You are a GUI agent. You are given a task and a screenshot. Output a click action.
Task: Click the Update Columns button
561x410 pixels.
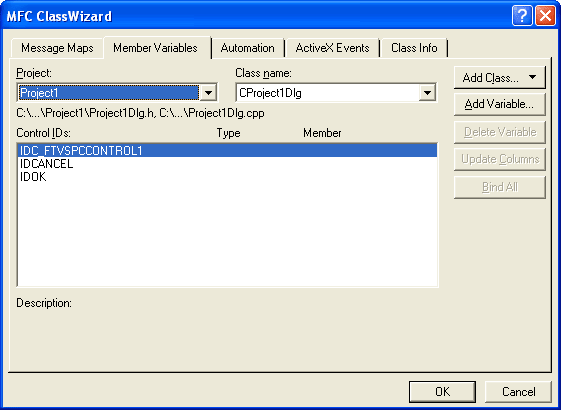(499, 159)
